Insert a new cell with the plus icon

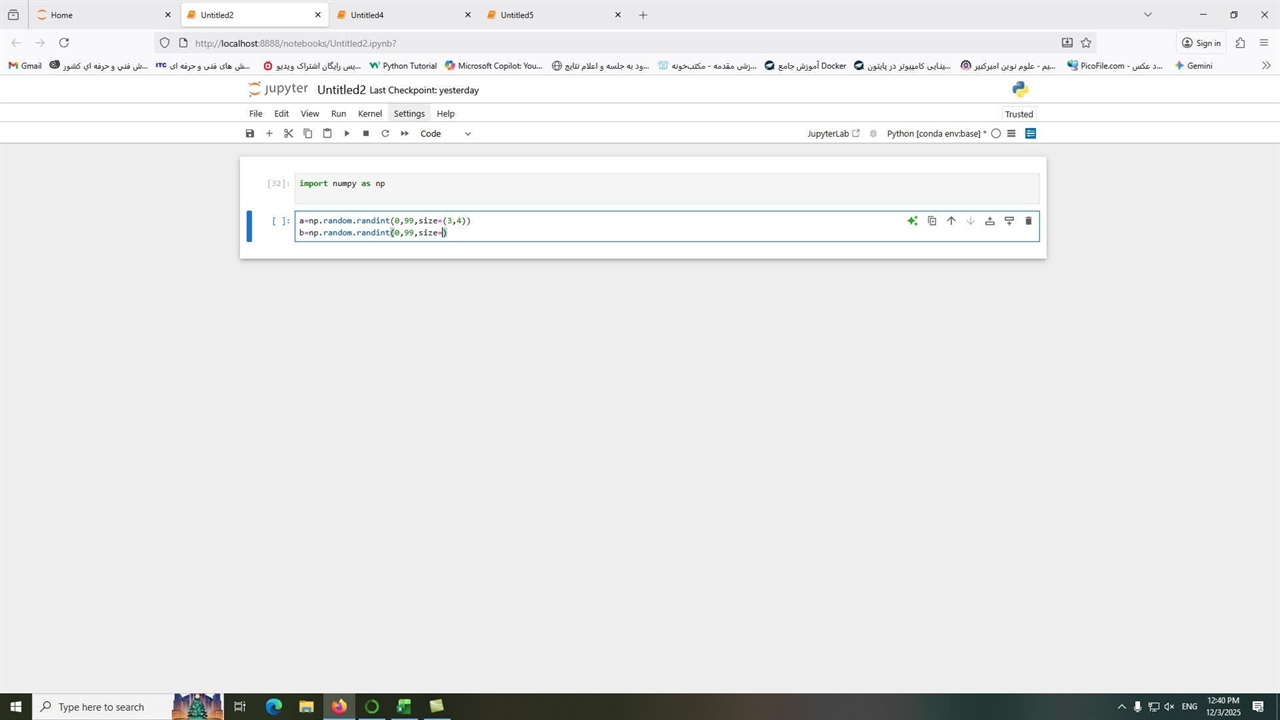coord(269,133)
